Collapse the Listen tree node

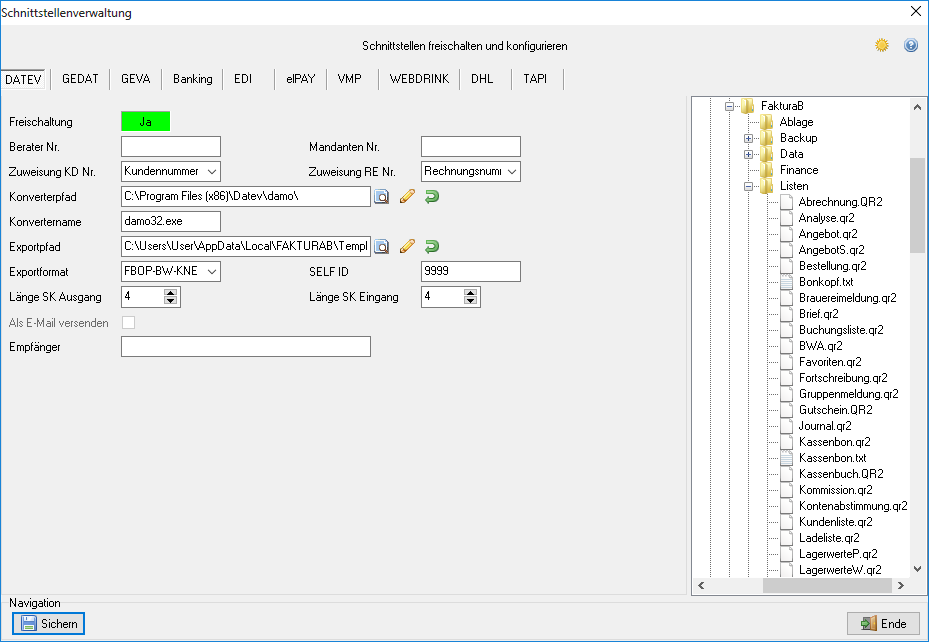point(748,186)
